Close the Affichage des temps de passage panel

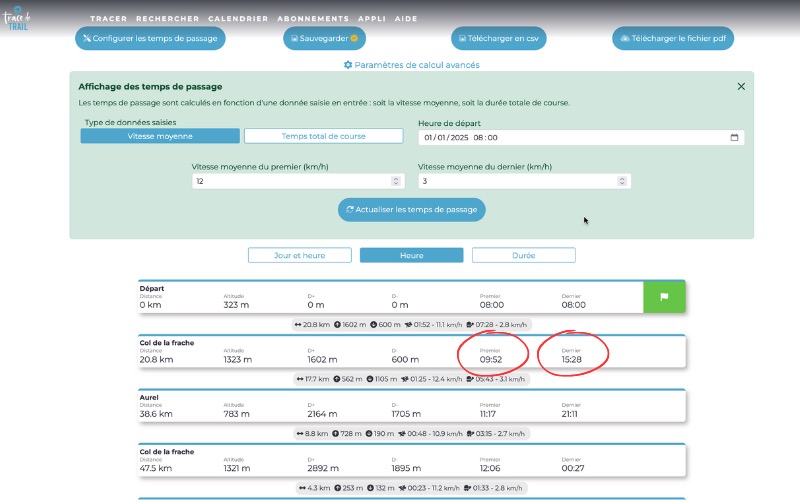coord(741,86)
